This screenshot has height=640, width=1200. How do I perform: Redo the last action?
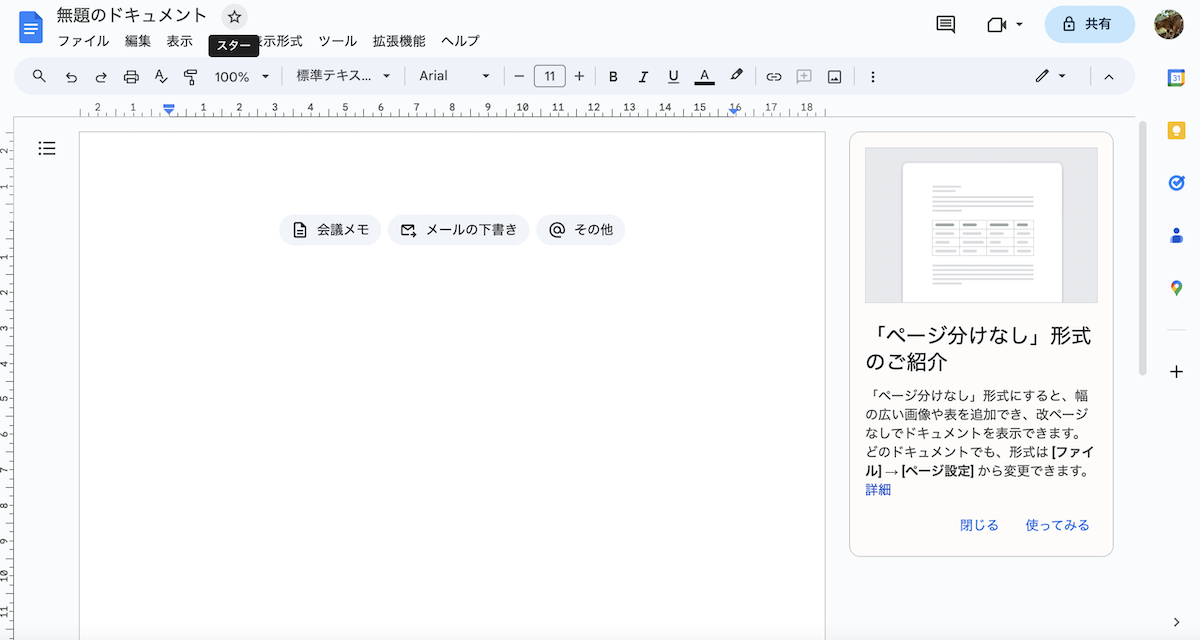tap(101, 76)
